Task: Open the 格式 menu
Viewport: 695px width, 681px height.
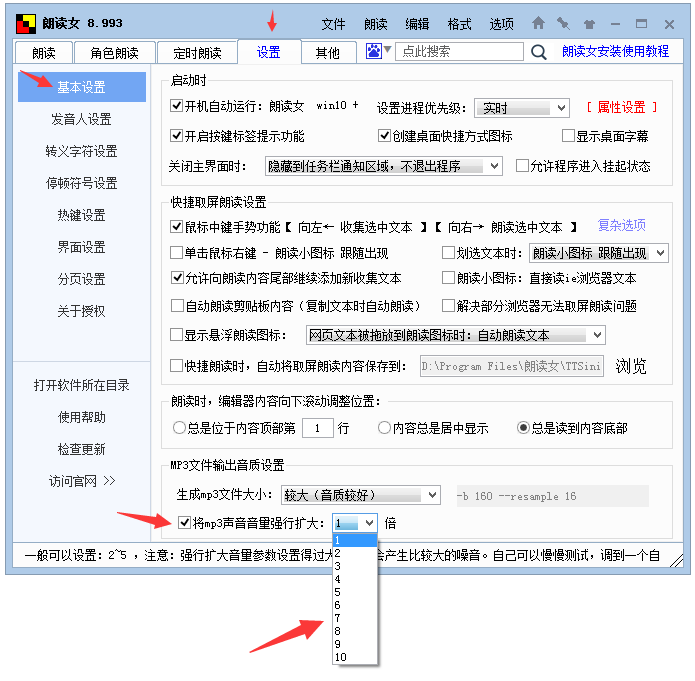Action: click(459, 24)
